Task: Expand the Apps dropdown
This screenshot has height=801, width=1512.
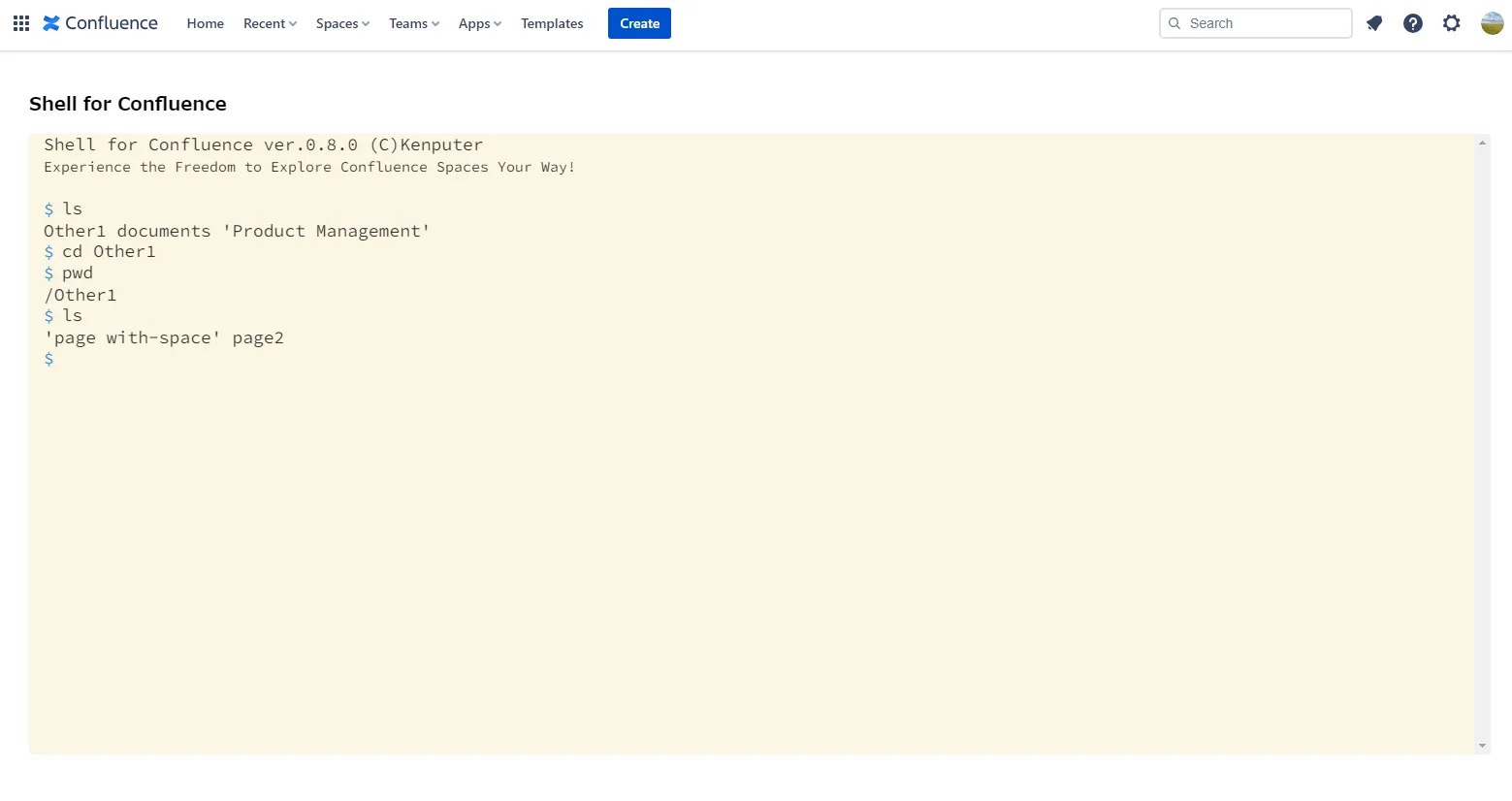Action: (x=480, y=23)
